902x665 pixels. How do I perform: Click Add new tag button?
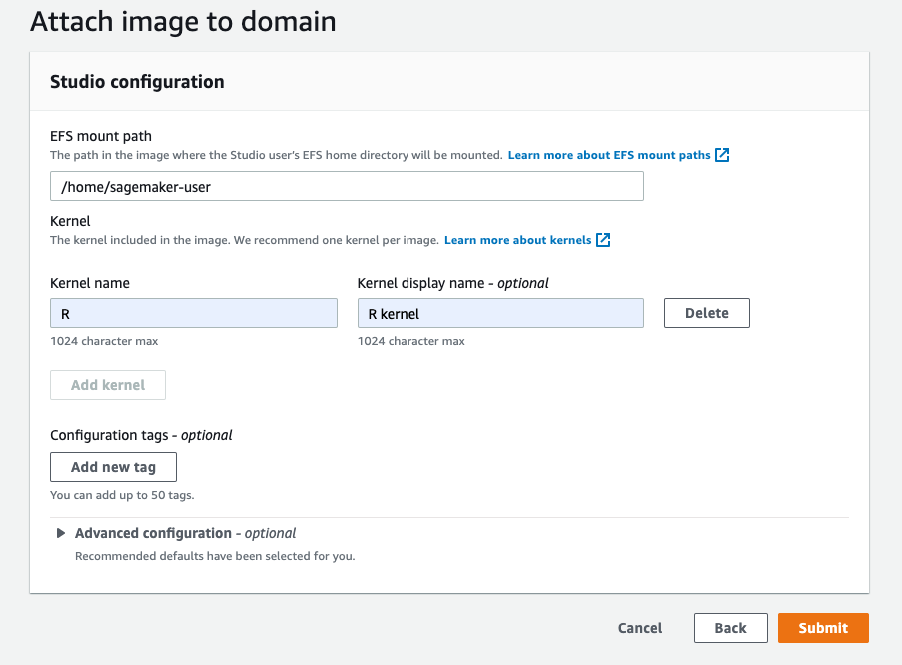pos(113,467)
